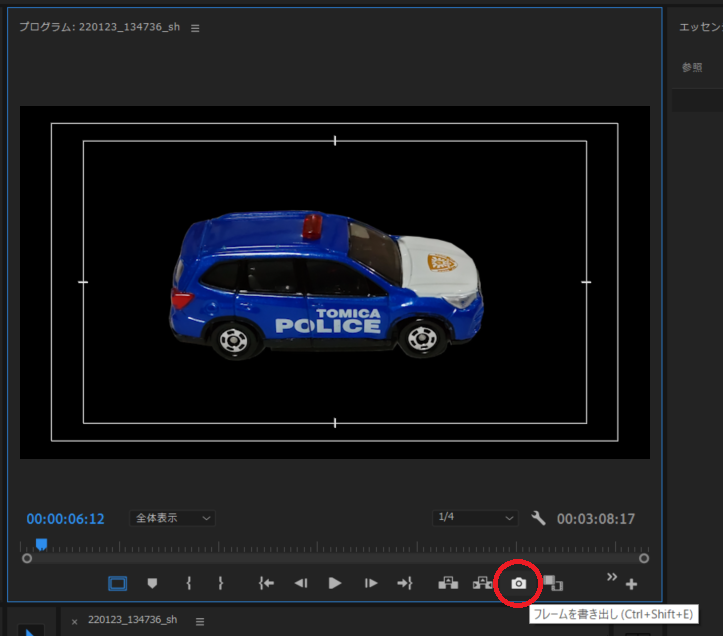This screenshot has width=723, height=636.
Task: Step back one frame
Action: pos(300,583)
